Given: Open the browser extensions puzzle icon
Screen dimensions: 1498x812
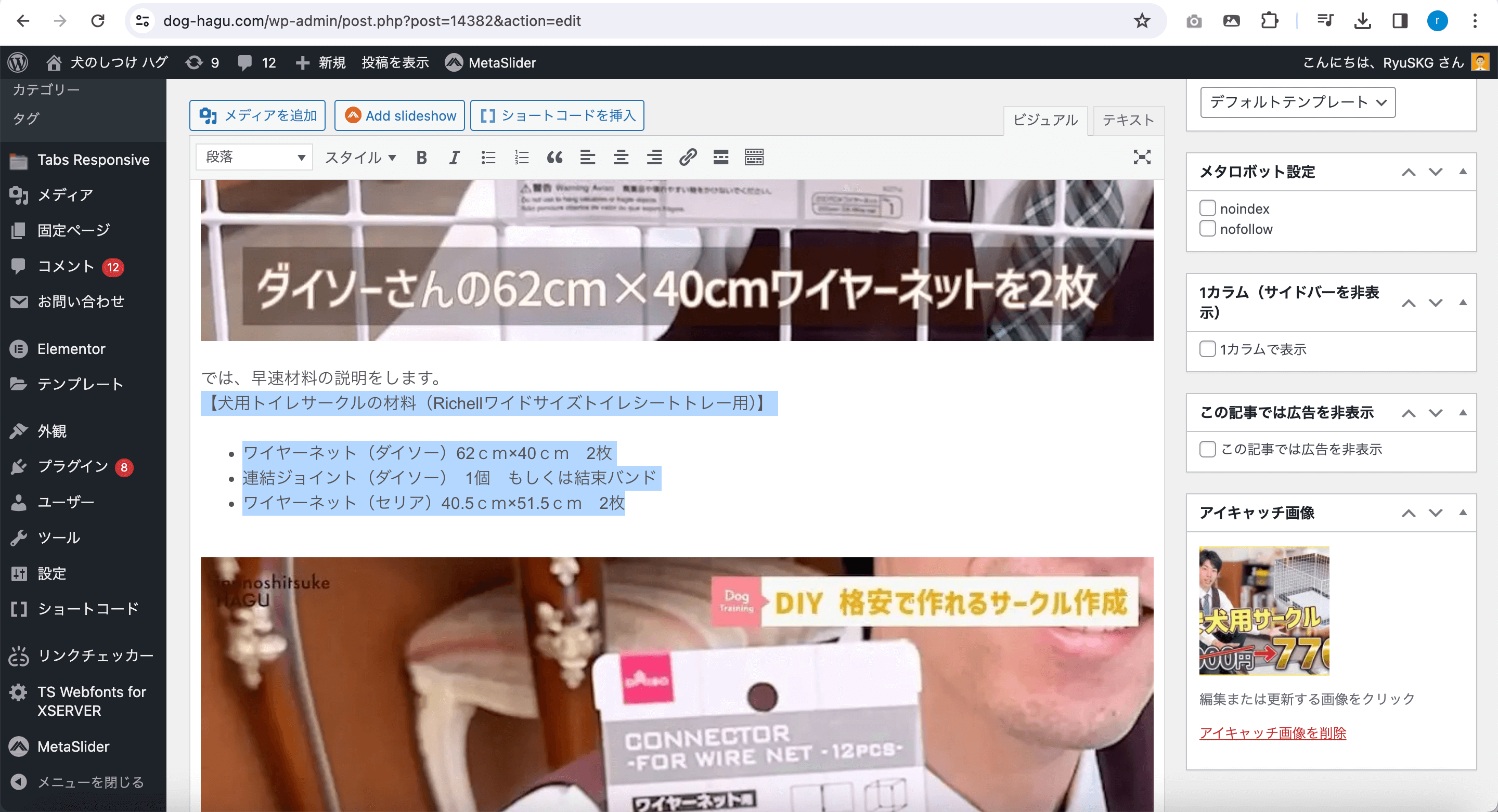Looking at the screenshot, I should point(1270,21).
